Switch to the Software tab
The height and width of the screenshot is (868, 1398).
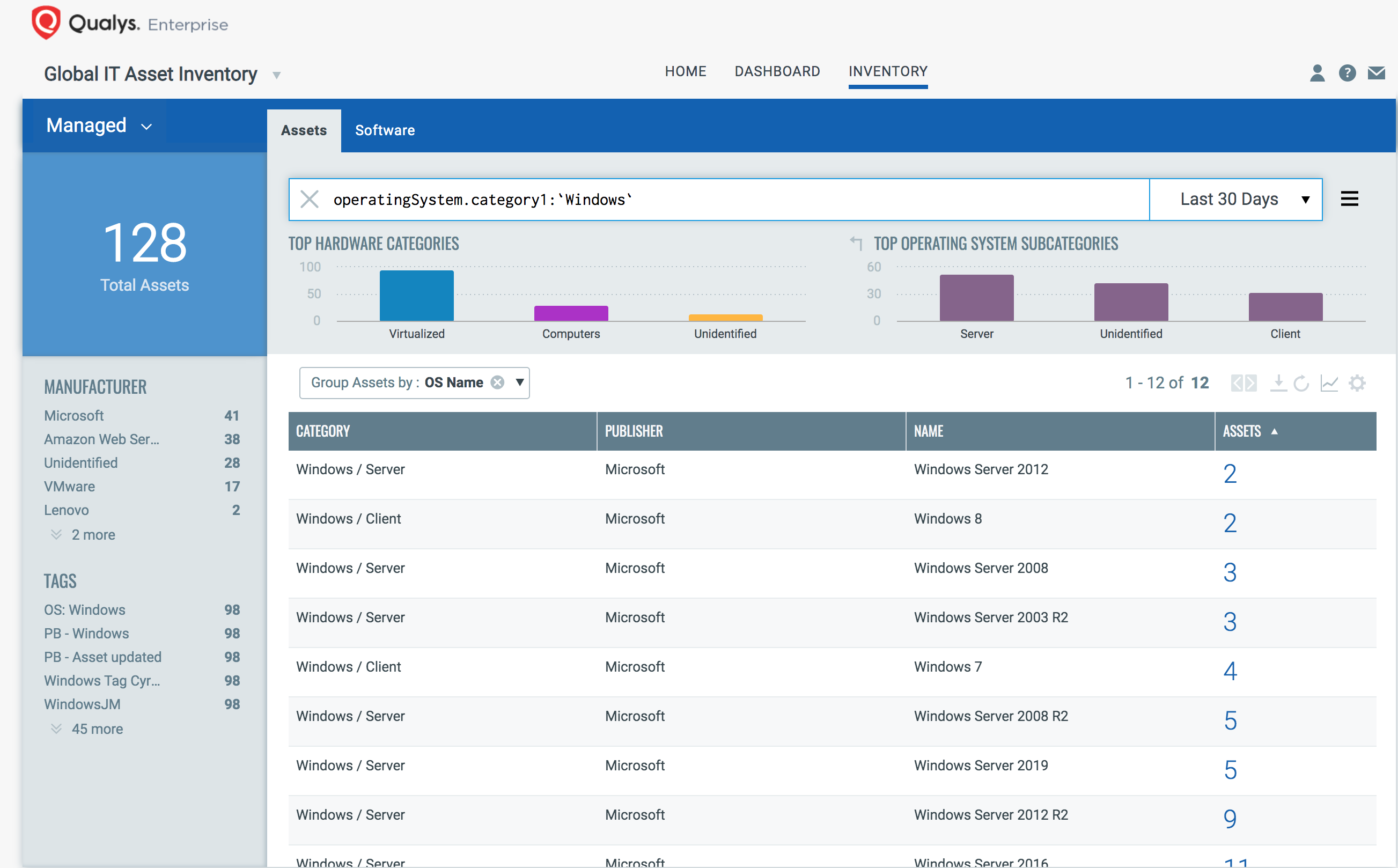click(x=383, y=129)
